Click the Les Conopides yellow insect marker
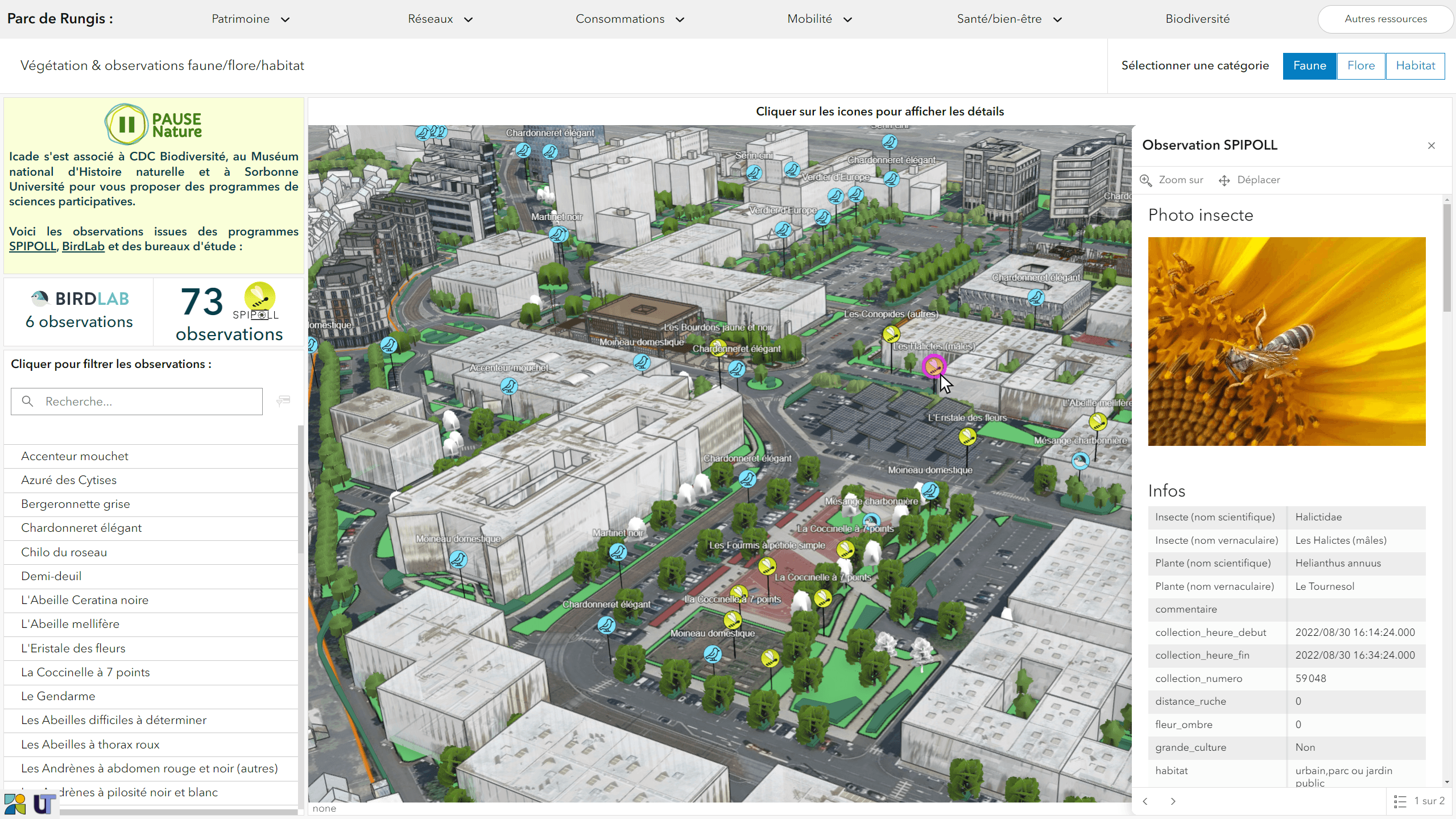The image size is (1456, 819). point(891,334)
